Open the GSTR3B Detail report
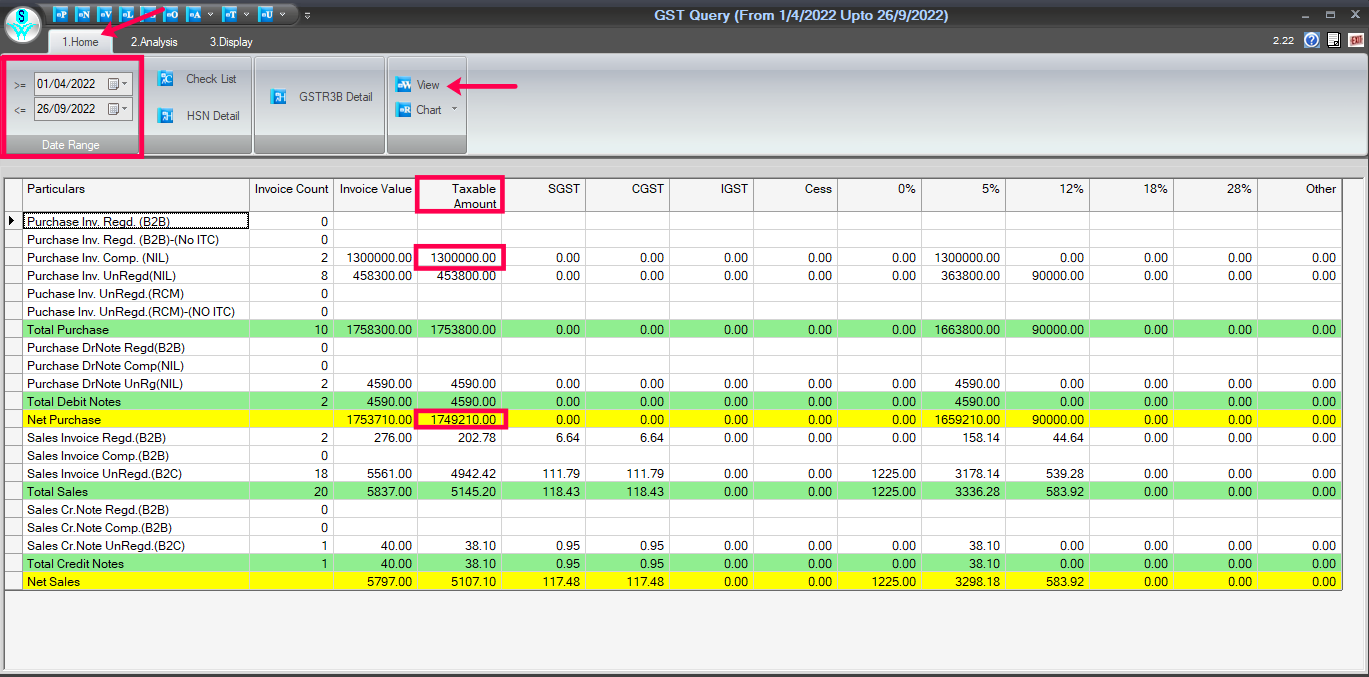The height and width of the screenshot is (677, 1369). tap(321, 97)
